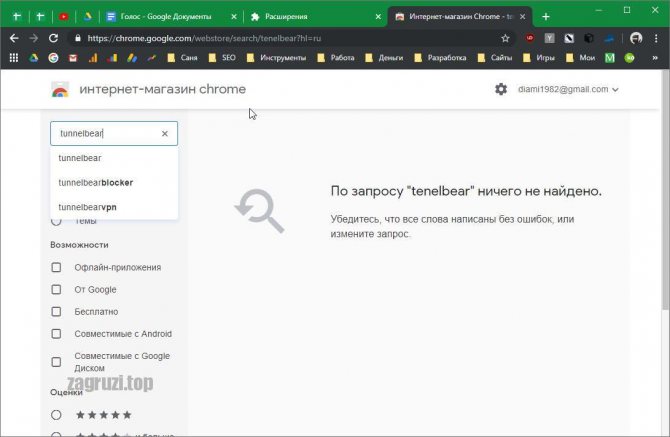The width and height of the screenshot is (670, 437).
Task: Close the Голос - Google Документы tab
Action: [x=234, y=17]
